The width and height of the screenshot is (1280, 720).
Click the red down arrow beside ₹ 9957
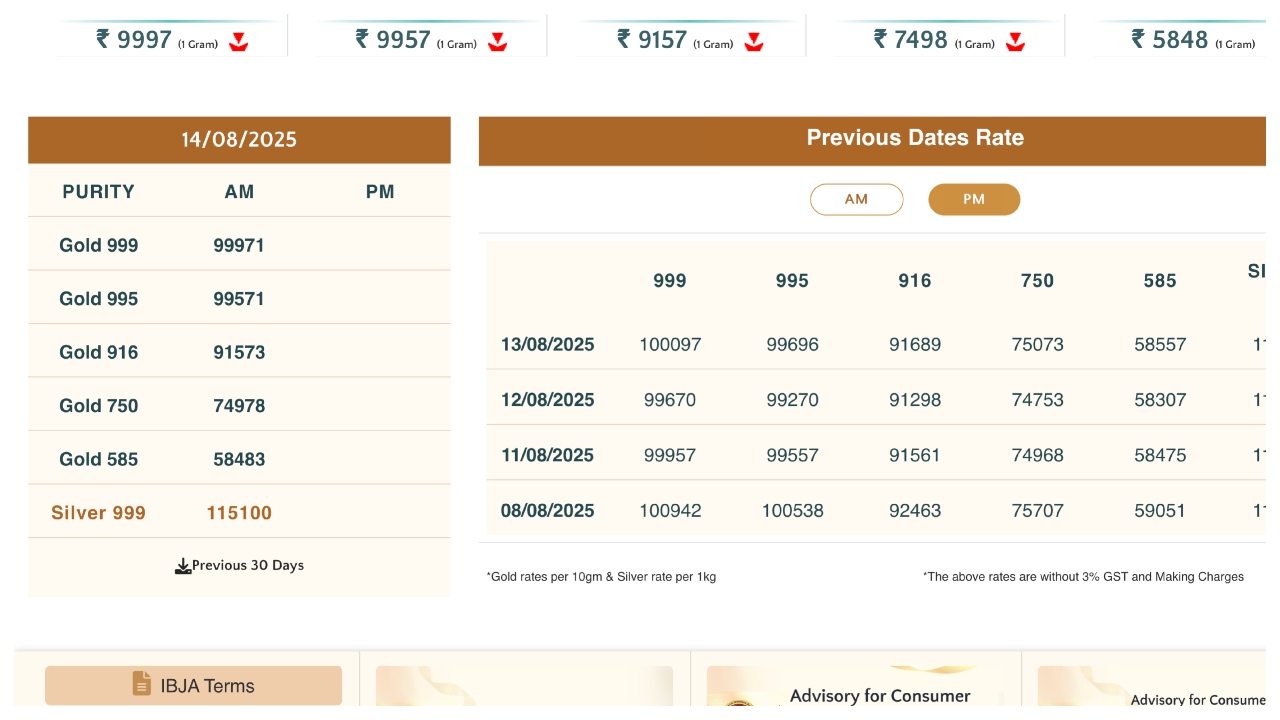(x=498, y=41)
